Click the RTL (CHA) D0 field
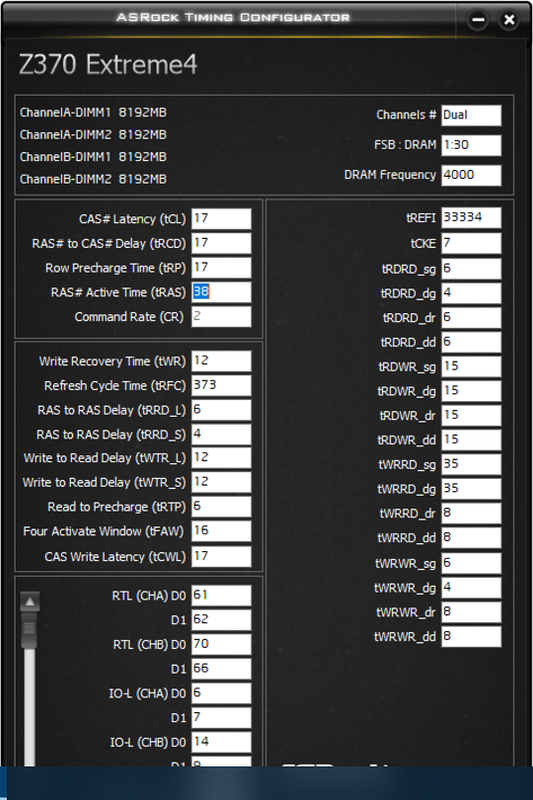533x800 pixels. coord(221,596)
